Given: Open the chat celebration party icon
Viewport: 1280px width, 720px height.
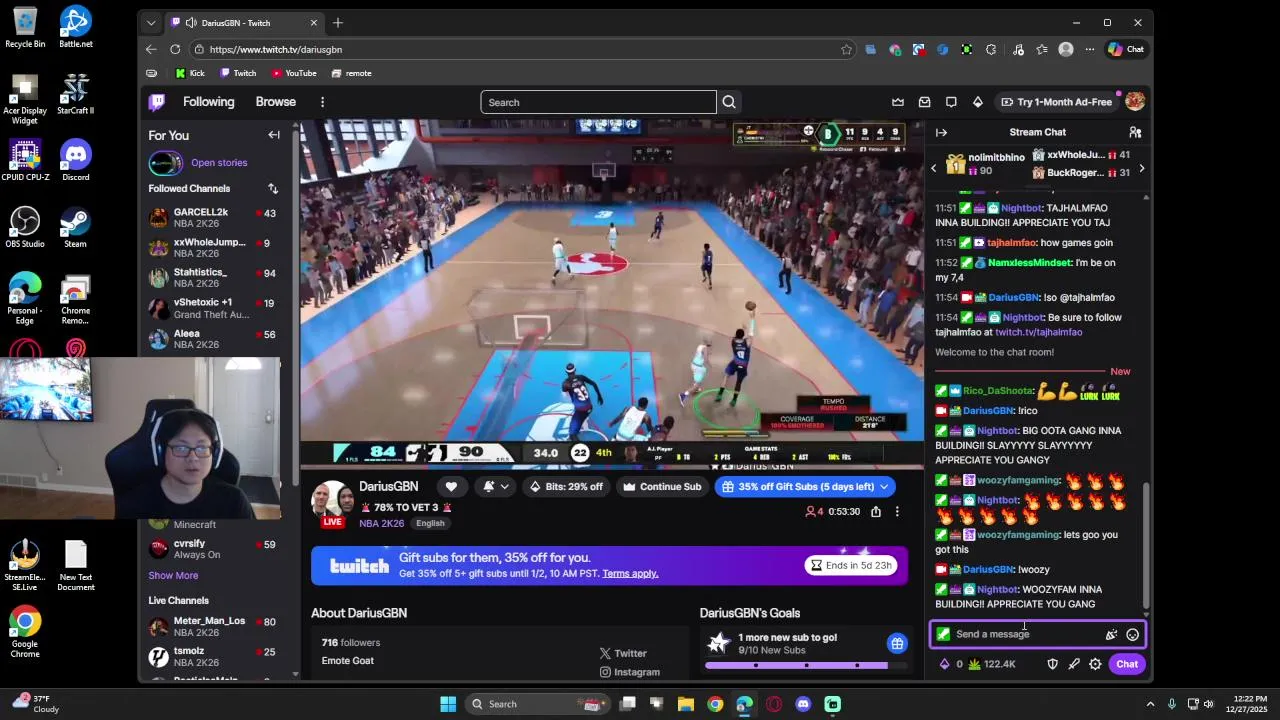Looking at the screenshot, I should 1111,634.
